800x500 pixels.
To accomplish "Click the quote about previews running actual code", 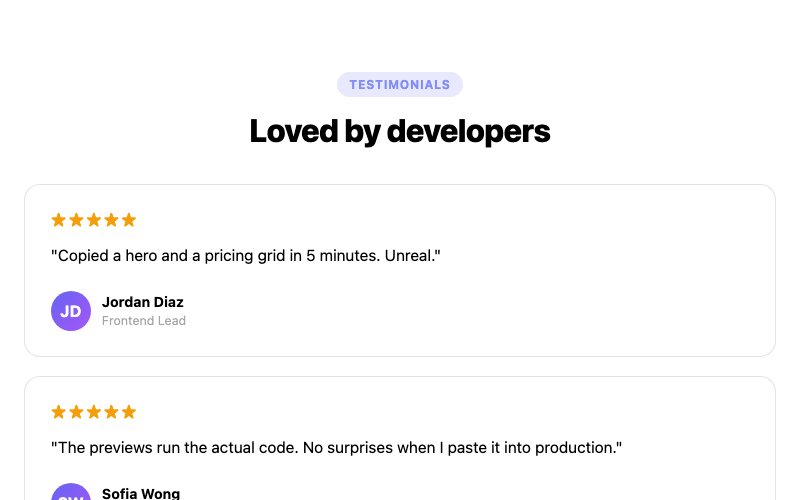I will 337,447.
